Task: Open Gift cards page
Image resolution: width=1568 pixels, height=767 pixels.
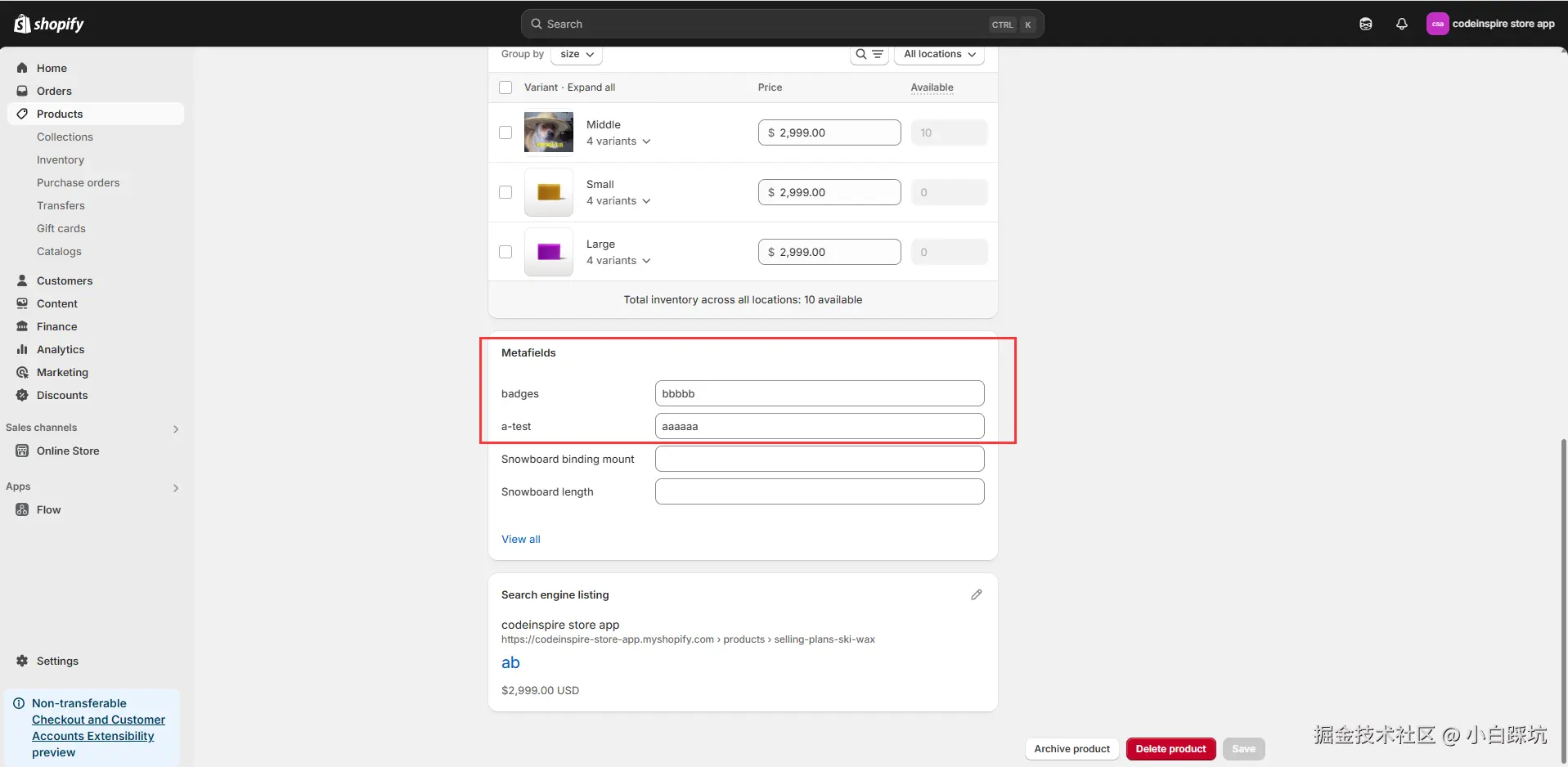Action: click(x=61, y=228)
